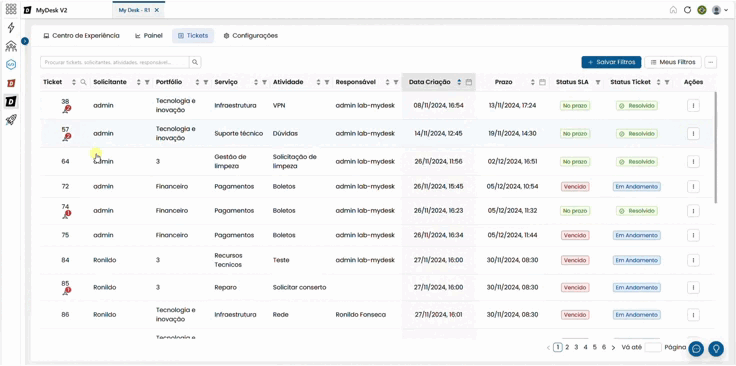Filter the Status SLA column
Screen dimensions: 736x366
pos(598,82)
